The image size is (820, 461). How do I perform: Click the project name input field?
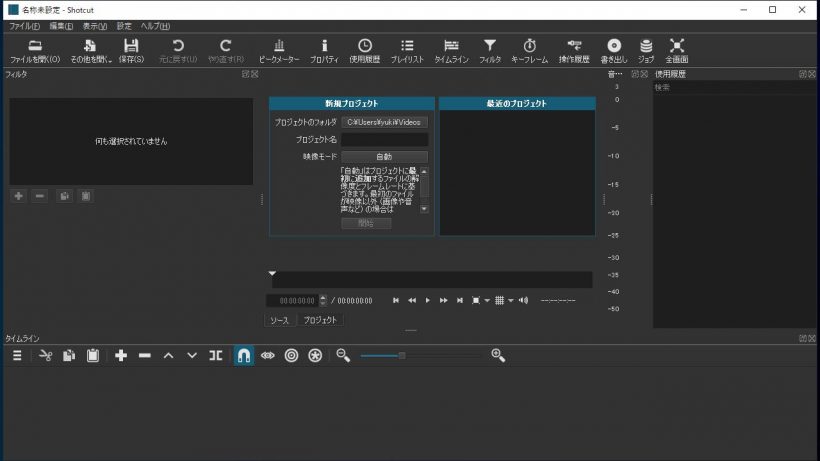click(x=384, y=140)
